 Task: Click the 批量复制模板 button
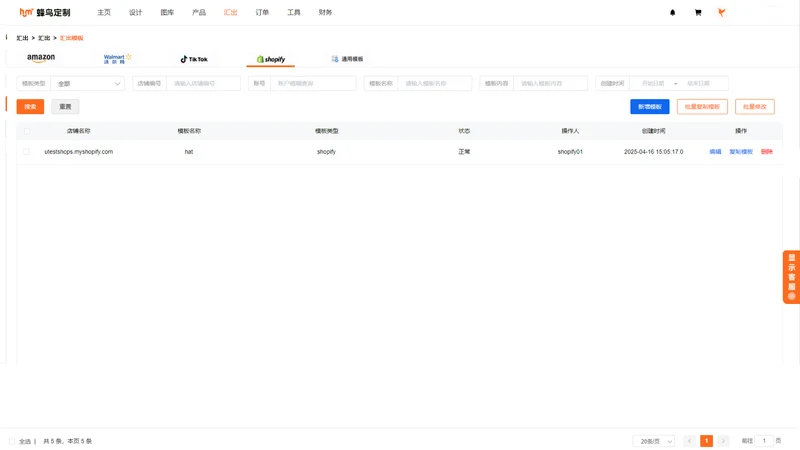pyautogui.click(x=702, y=107)
